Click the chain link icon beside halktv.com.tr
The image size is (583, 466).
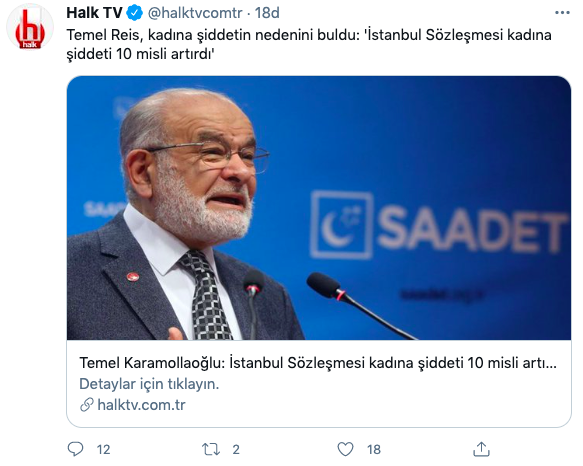(87, 405)
